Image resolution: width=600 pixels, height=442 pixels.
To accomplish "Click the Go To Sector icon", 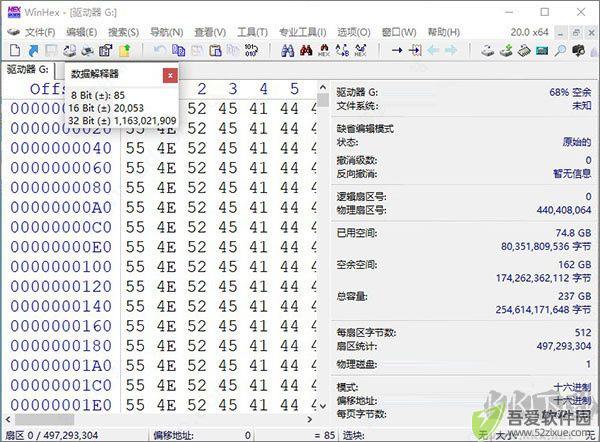I will (415, 50).
